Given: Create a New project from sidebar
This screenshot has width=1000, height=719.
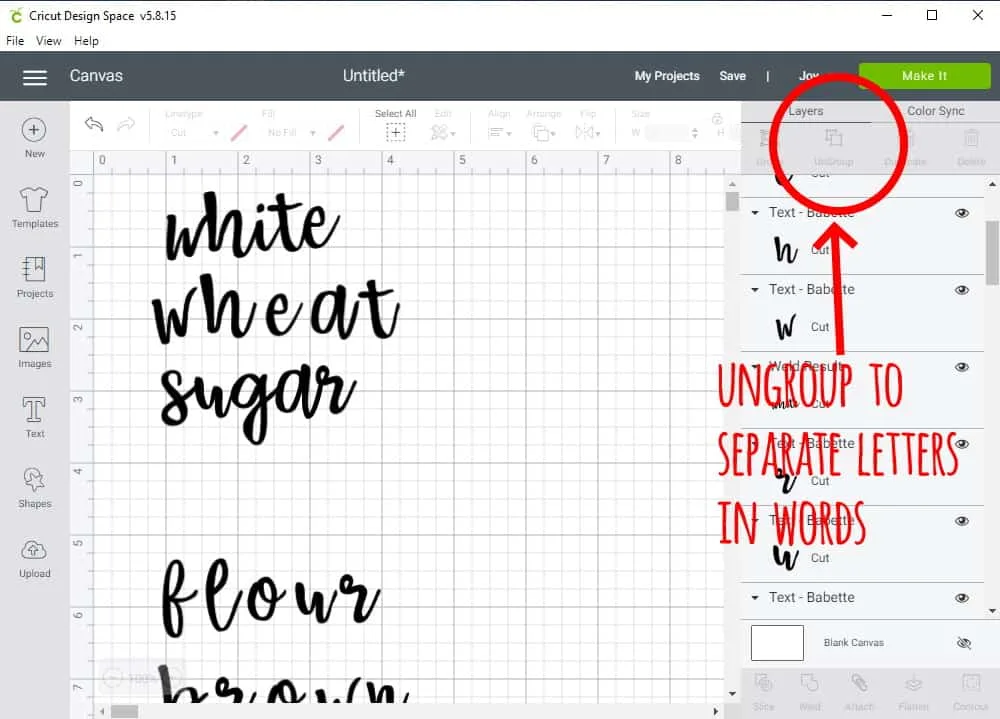Looking at the screenshot, I should [x=34, y=138].
